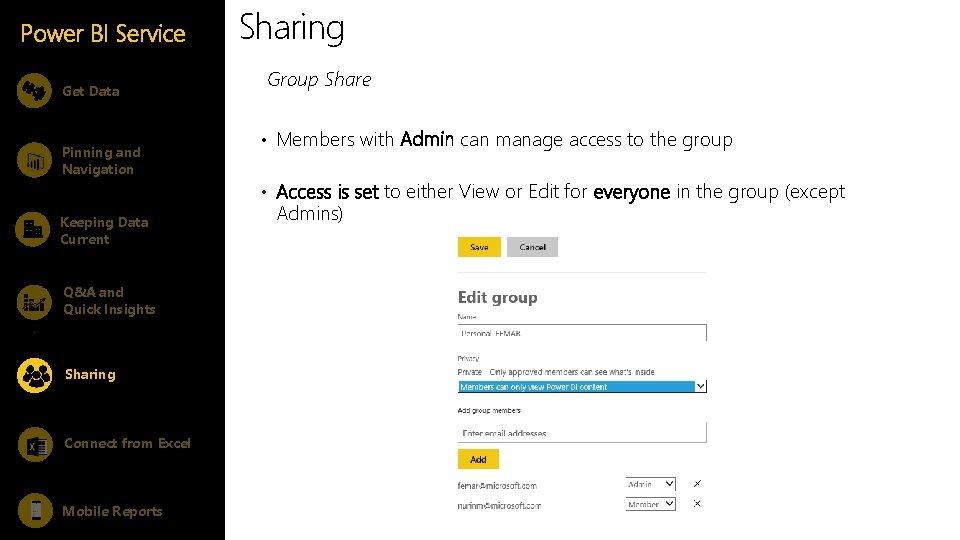Click the Private privacy description text
This screenshot has height=540, width=960.
pyautogui.click(x=556, y=372)
